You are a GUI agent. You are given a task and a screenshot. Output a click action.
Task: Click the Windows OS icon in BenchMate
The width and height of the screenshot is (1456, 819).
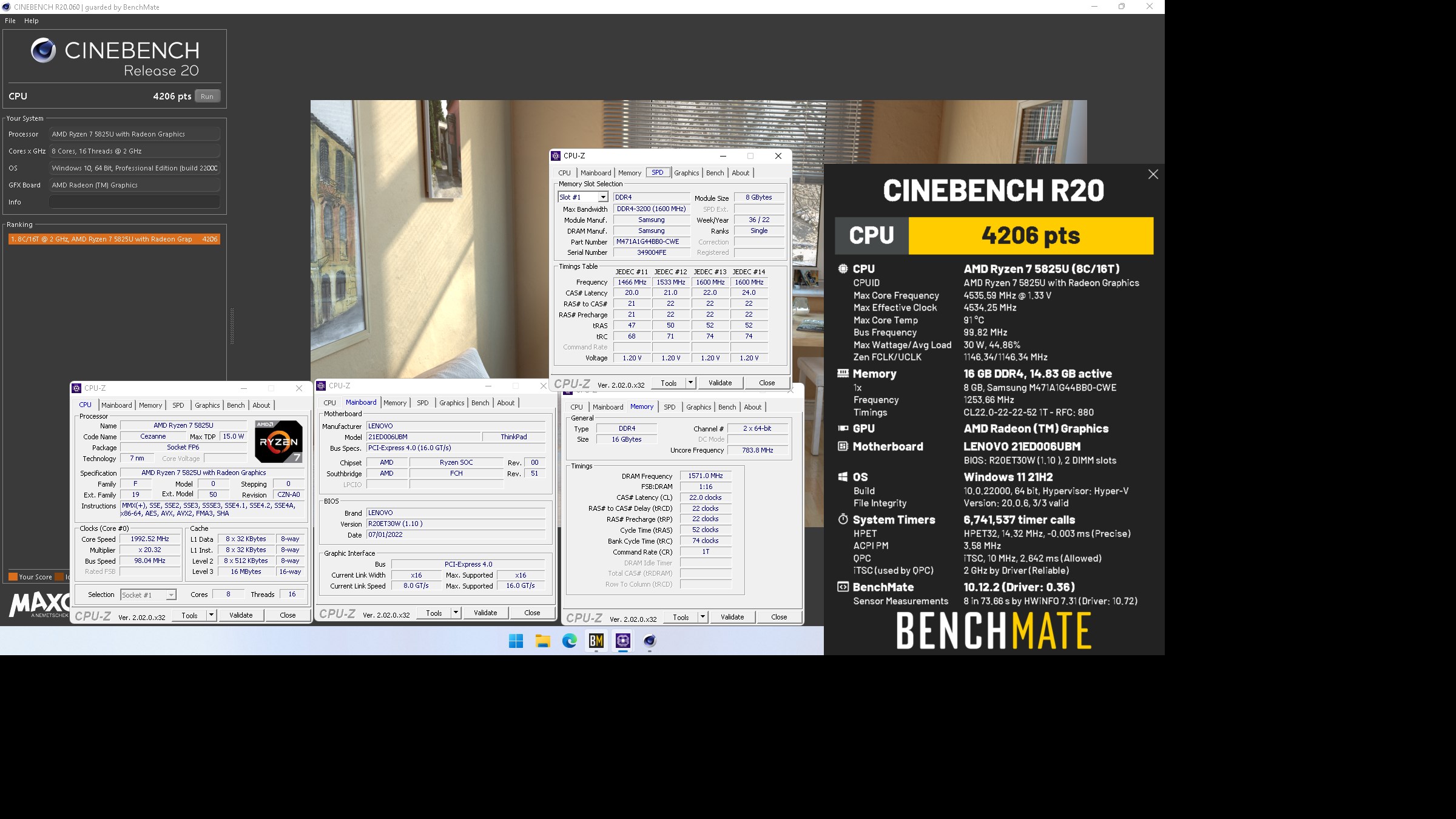point(843,477)
